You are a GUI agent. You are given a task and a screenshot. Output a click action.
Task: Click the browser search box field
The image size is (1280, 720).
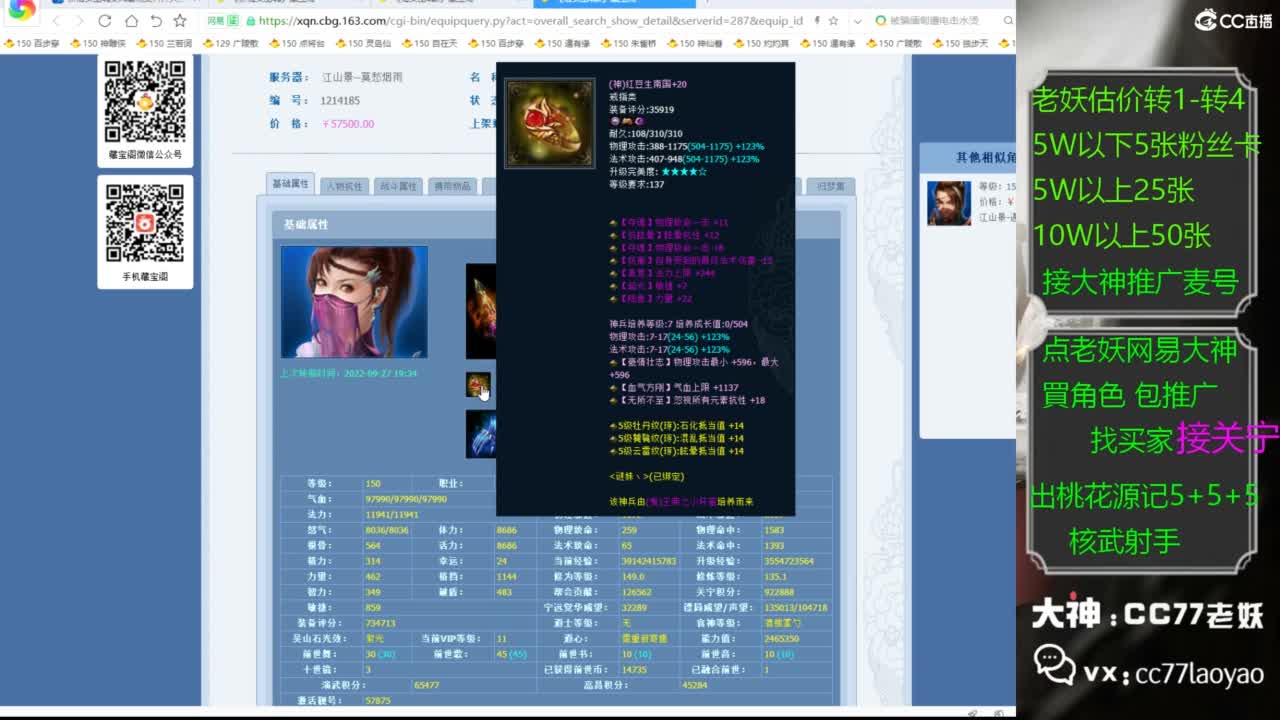[x=940, y=21]
